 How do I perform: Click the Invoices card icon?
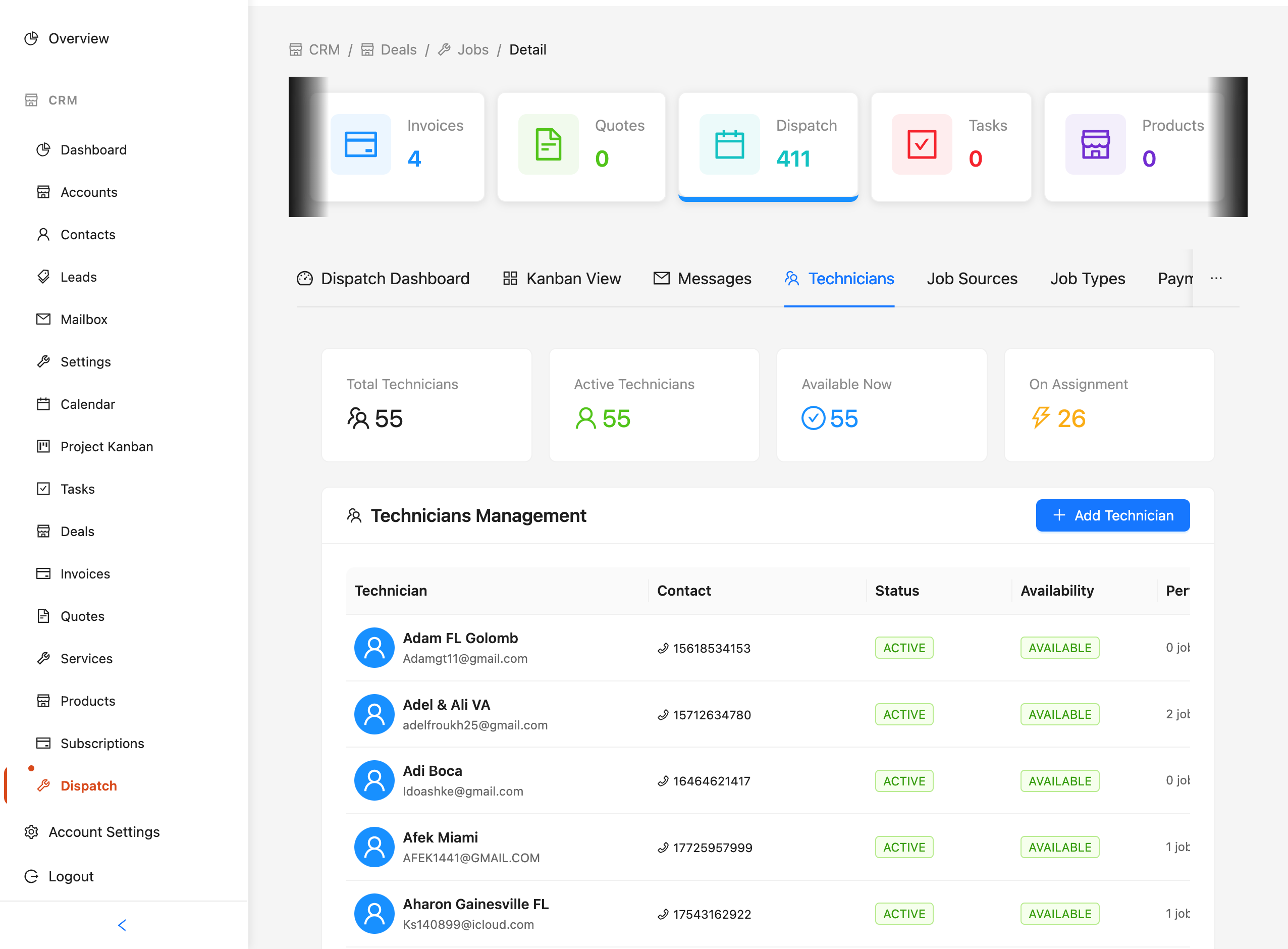[361, 144]
